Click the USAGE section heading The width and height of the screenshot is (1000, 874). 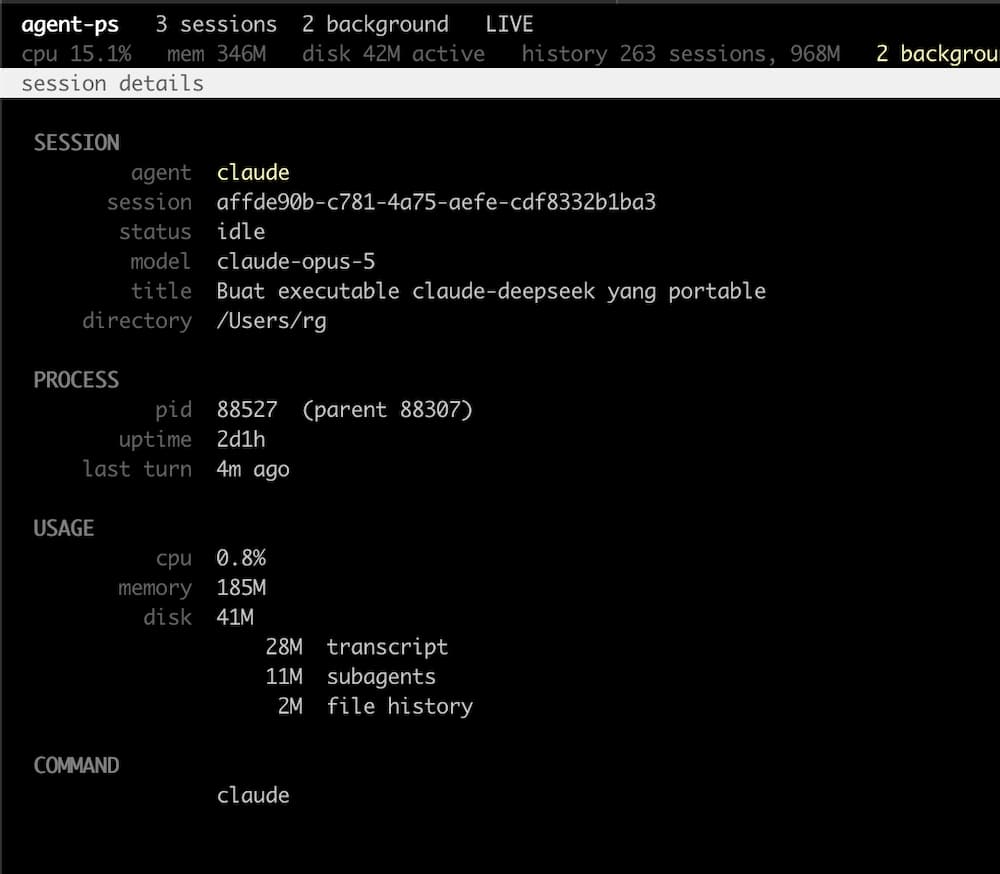[64, 528]
